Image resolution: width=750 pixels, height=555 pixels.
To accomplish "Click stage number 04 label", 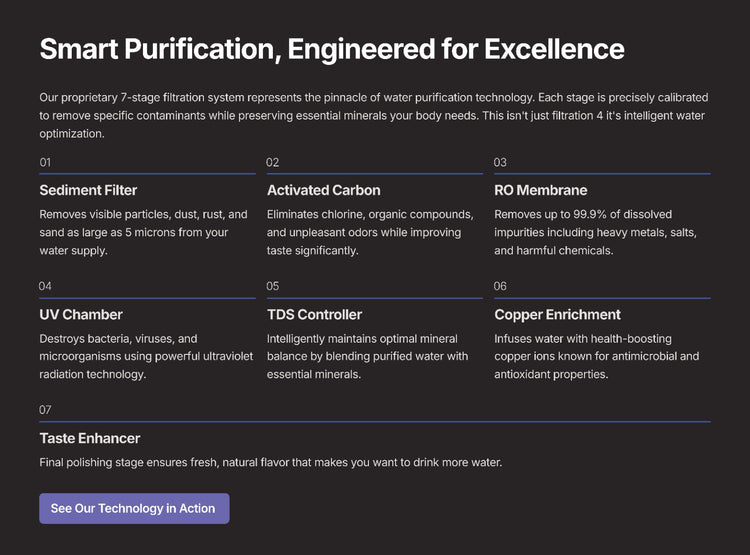I will [46, 286].
